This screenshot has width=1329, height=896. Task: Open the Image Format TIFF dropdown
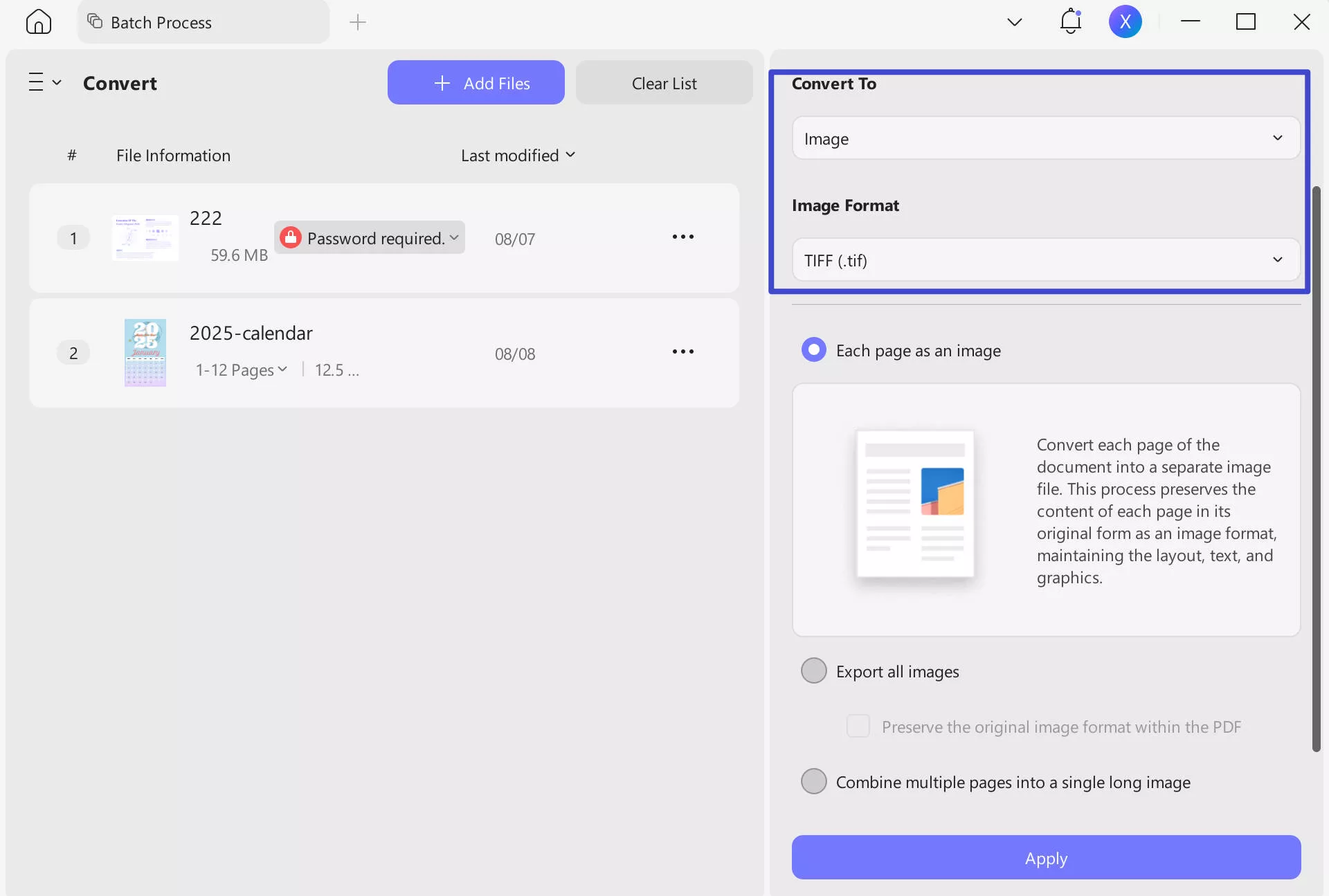pos(1045,260)
